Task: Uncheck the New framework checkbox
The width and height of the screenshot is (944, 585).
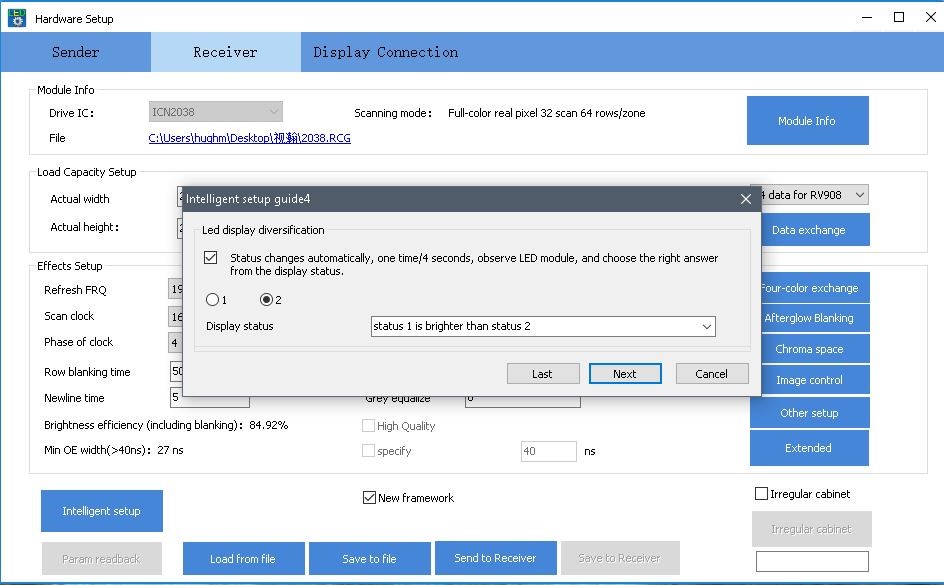Action: click(x=369, y=497)
